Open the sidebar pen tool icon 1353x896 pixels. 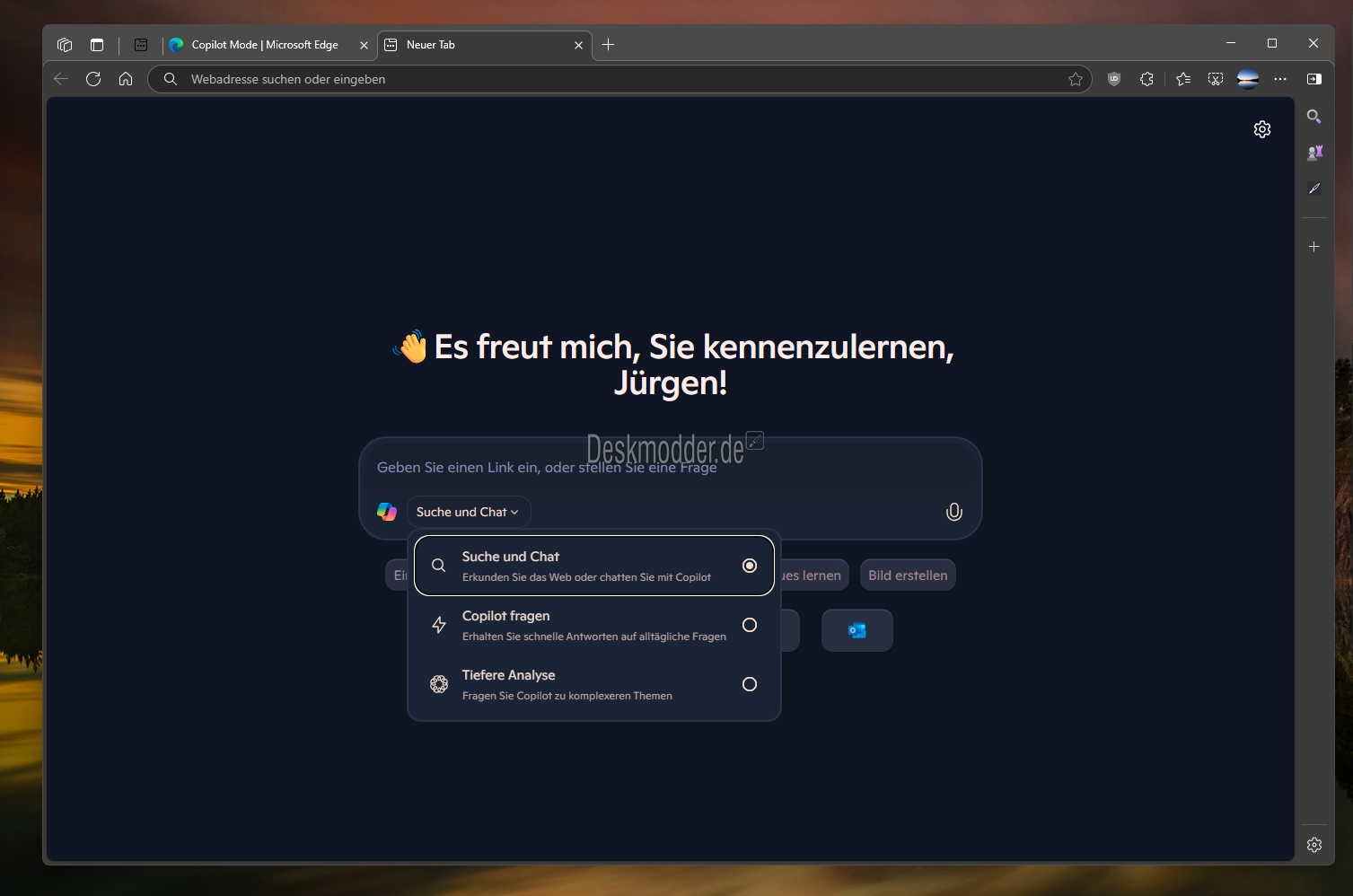(x=1314, y=189)
